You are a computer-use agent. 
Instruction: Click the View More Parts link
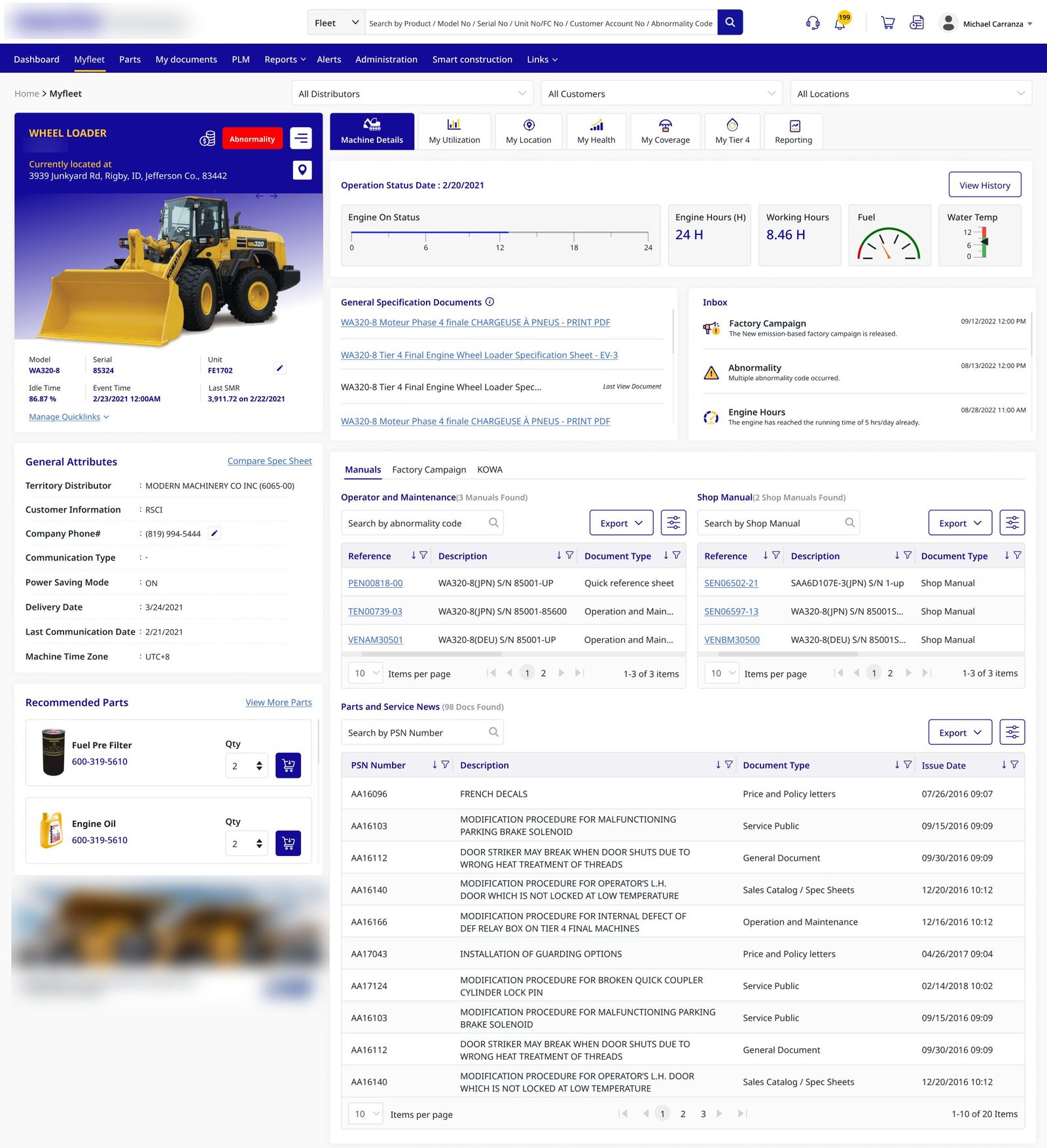(x=279, y=702)
